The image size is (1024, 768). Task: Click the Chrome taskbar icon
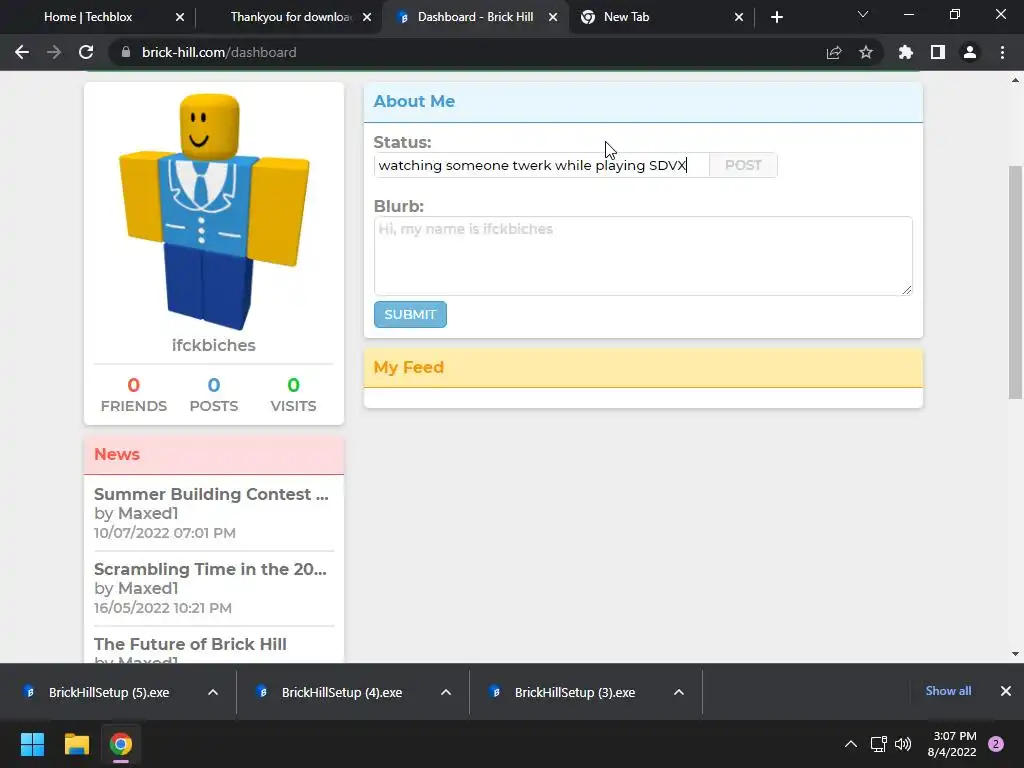tap(121, 744)
